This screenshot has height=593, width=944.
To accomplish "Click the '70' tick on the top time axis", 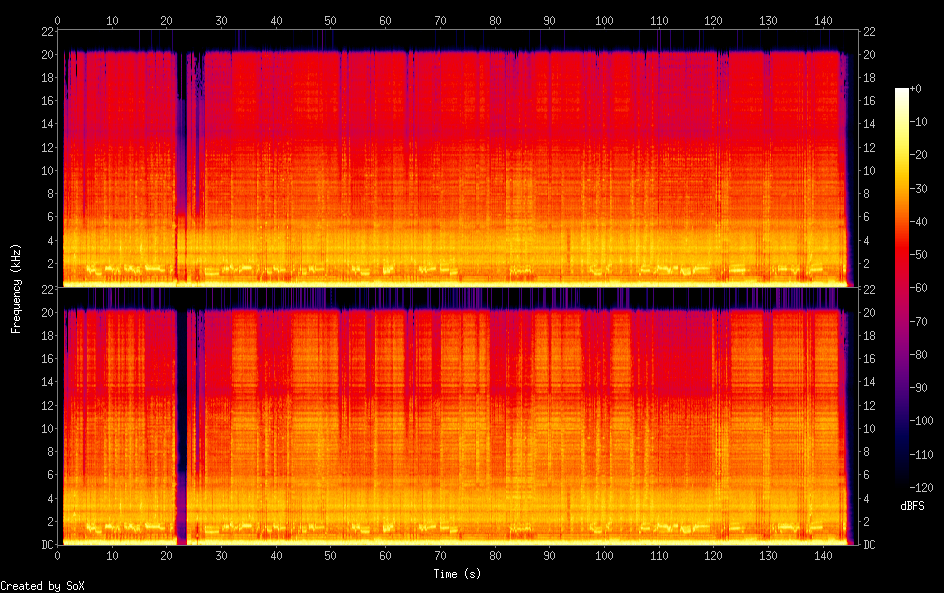I will pyautogui.click(x=440, y=20).
